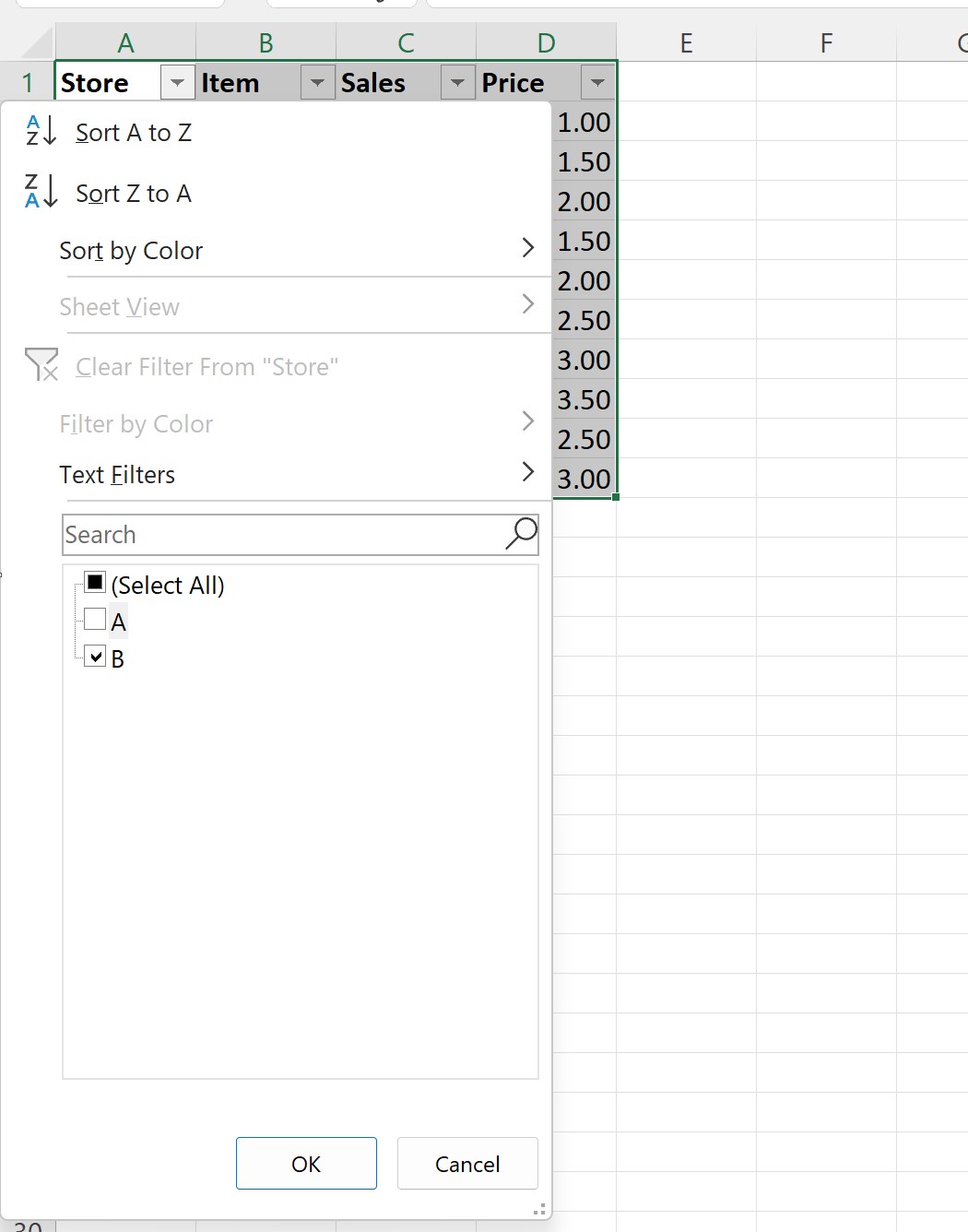The width and height of the screenshot is (968, 1232).
Task: Dismiss the filter menu with Cancel
Action: coord(467,1164)
